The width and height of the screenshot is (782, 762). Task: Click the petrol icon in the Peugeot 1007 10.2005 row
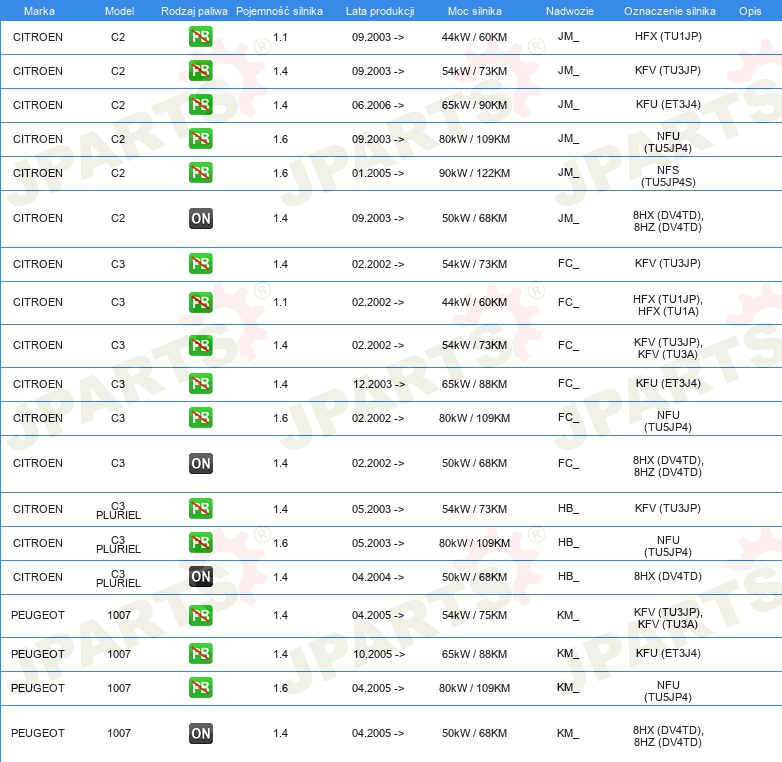pyautogui.click(x=200, y=654)
